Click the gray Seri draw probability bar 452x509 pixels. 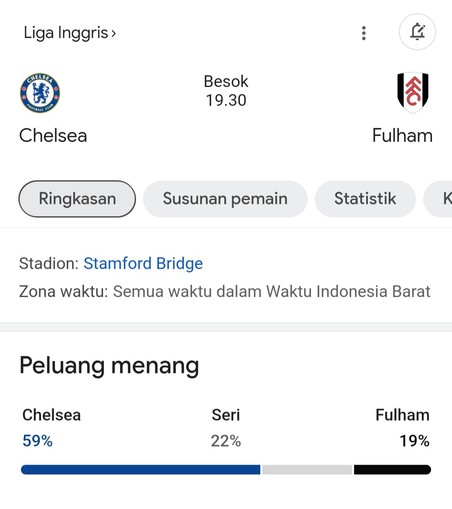[307, 469]
